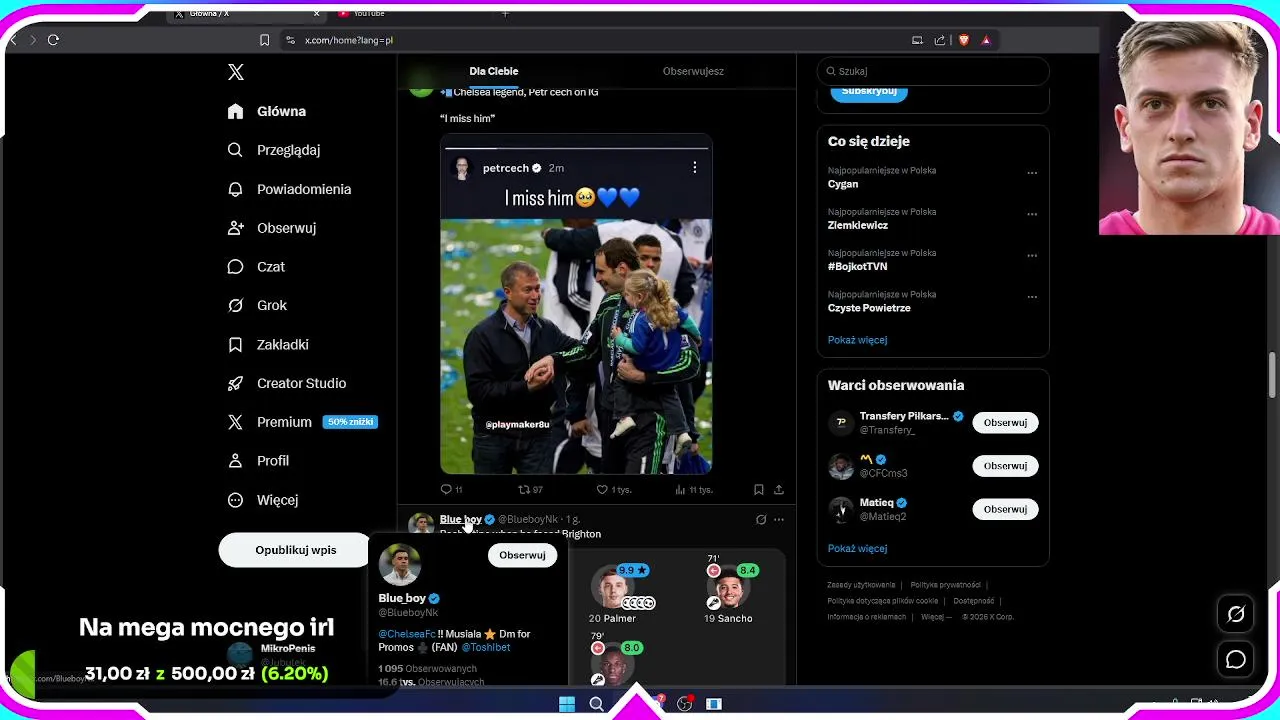Follow @CFCms3 with Obserwuj button
This screenshot has height=720, width=1280.
coord(1005,466)
